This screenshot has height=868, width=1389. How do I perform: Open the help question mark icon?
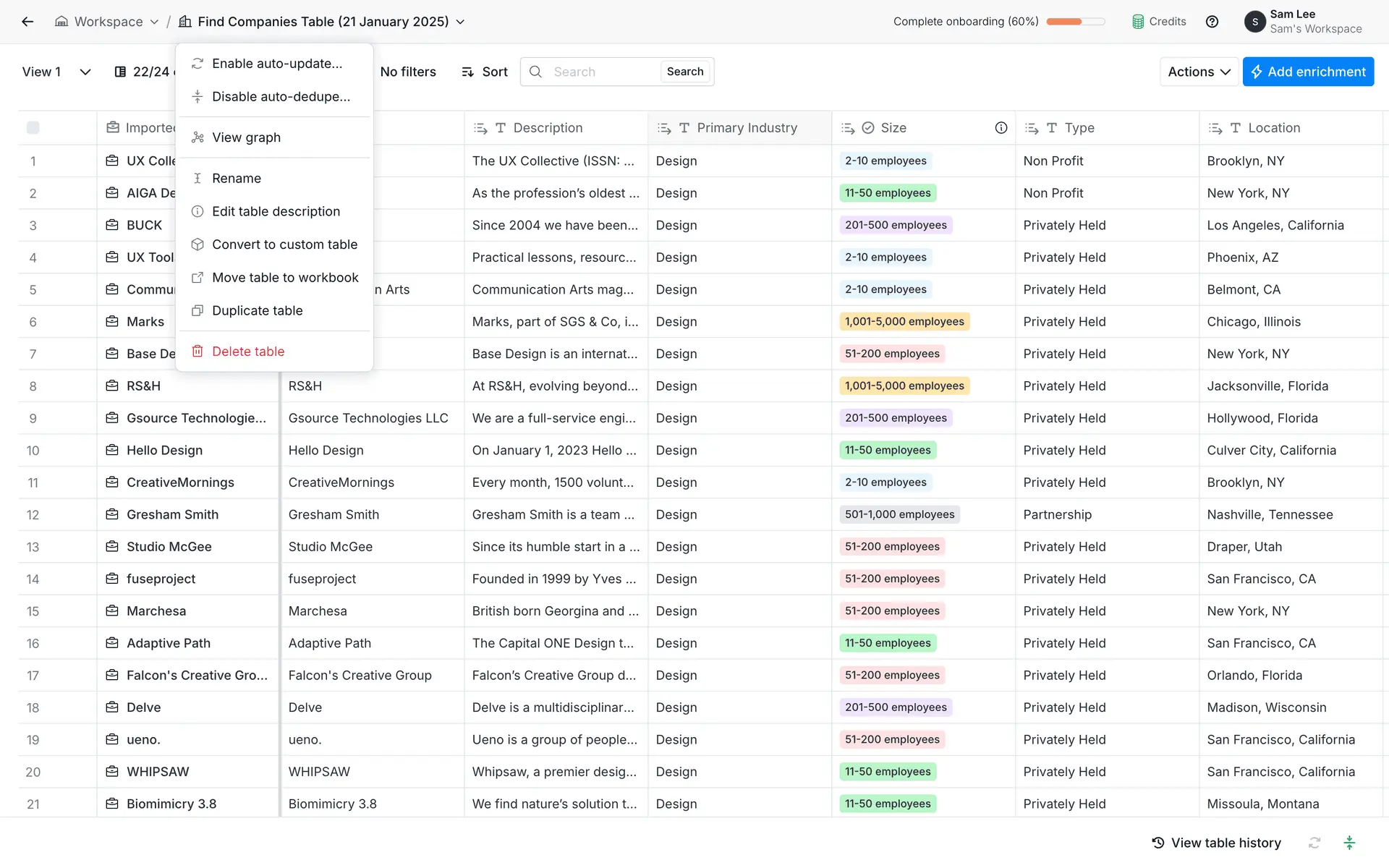click(x=1212, y=22)
